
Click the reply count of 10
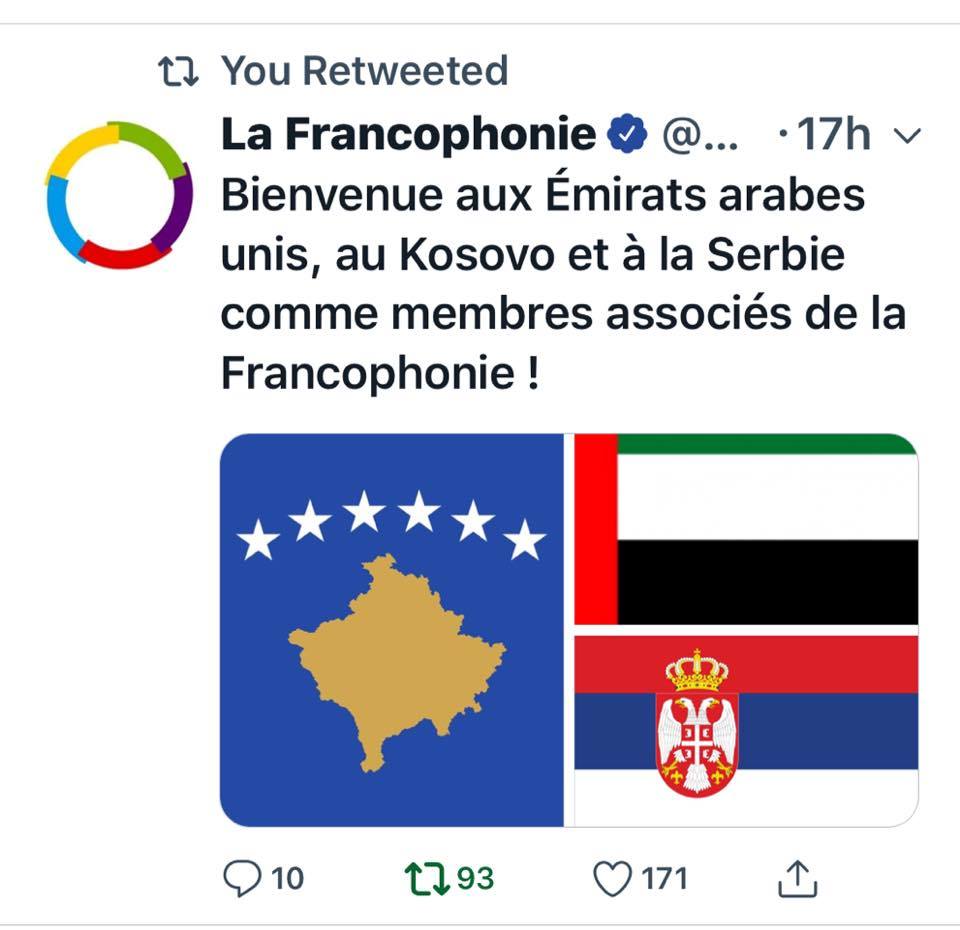(287, 879)
